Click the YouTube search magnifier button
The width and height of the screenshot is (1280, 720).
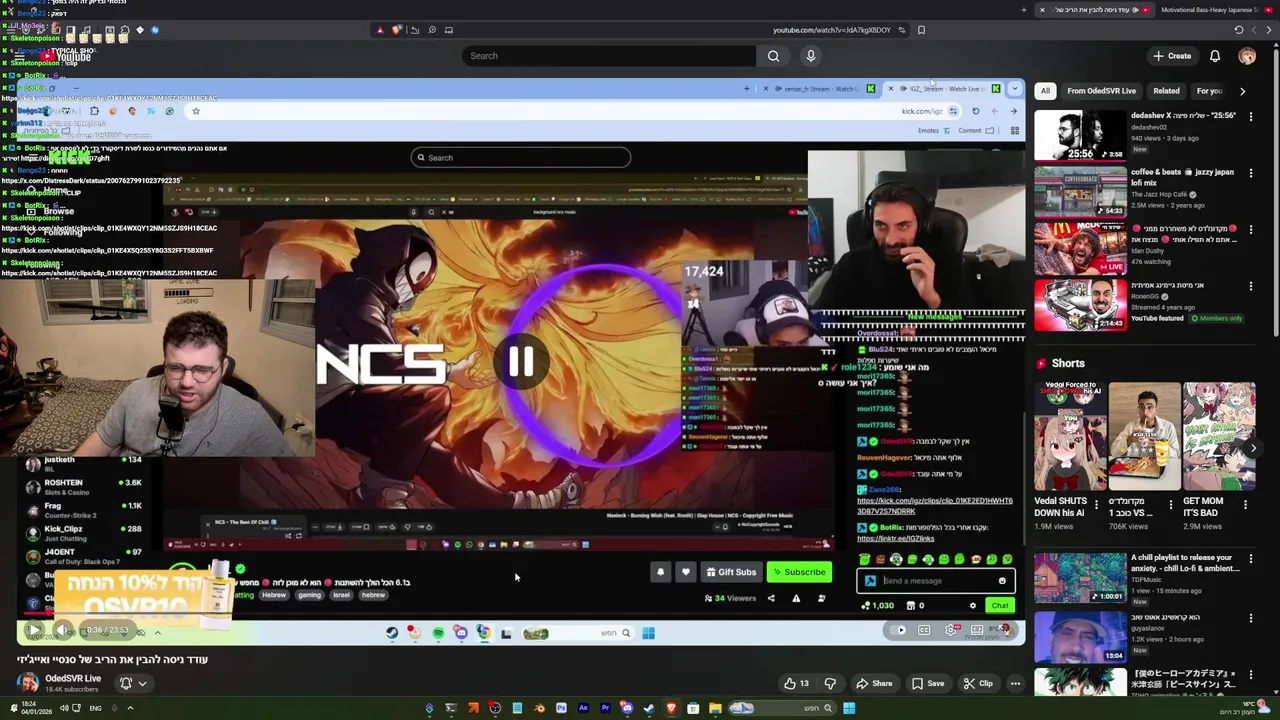click(x=773, y=56)
